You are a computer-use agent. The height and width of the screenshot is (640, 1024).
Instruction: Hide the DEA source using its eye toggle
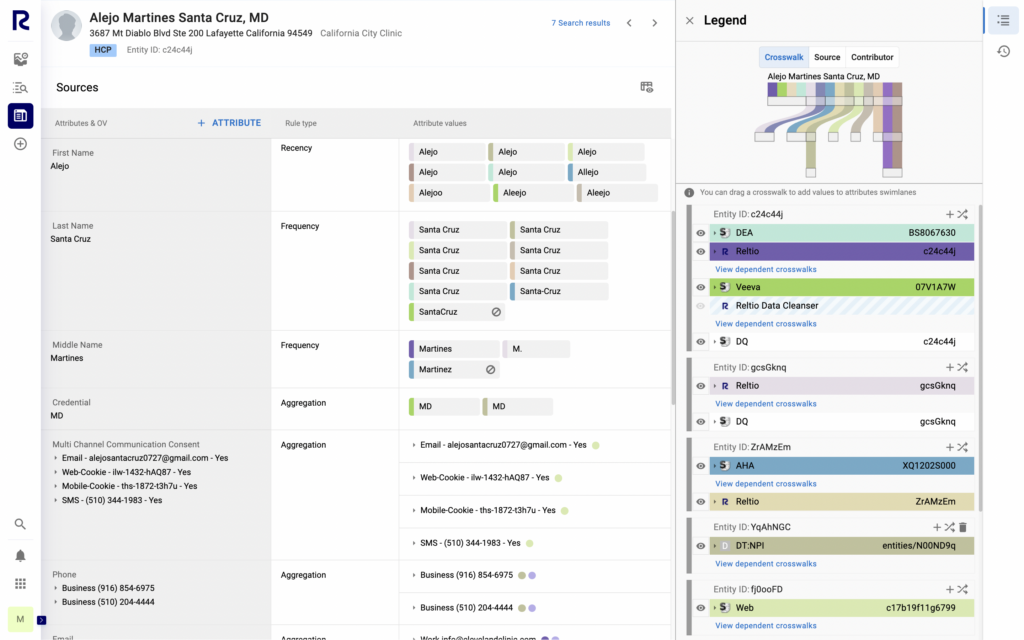point(700,232)
